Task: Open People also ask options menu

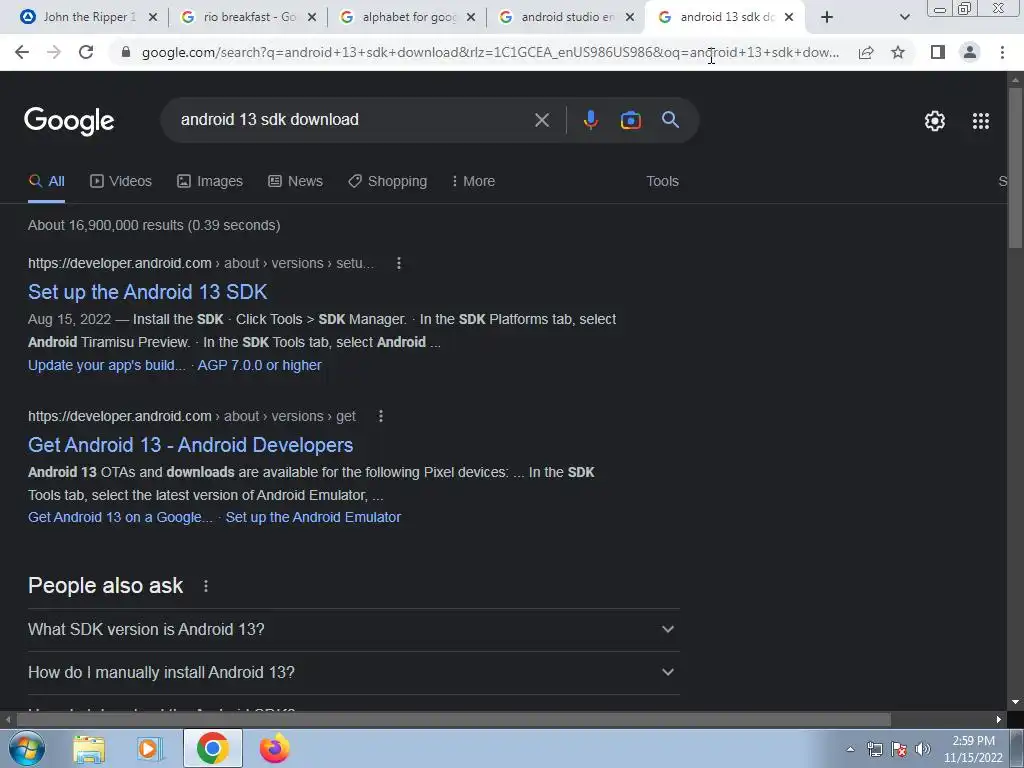Action: (x=206, y=586)
